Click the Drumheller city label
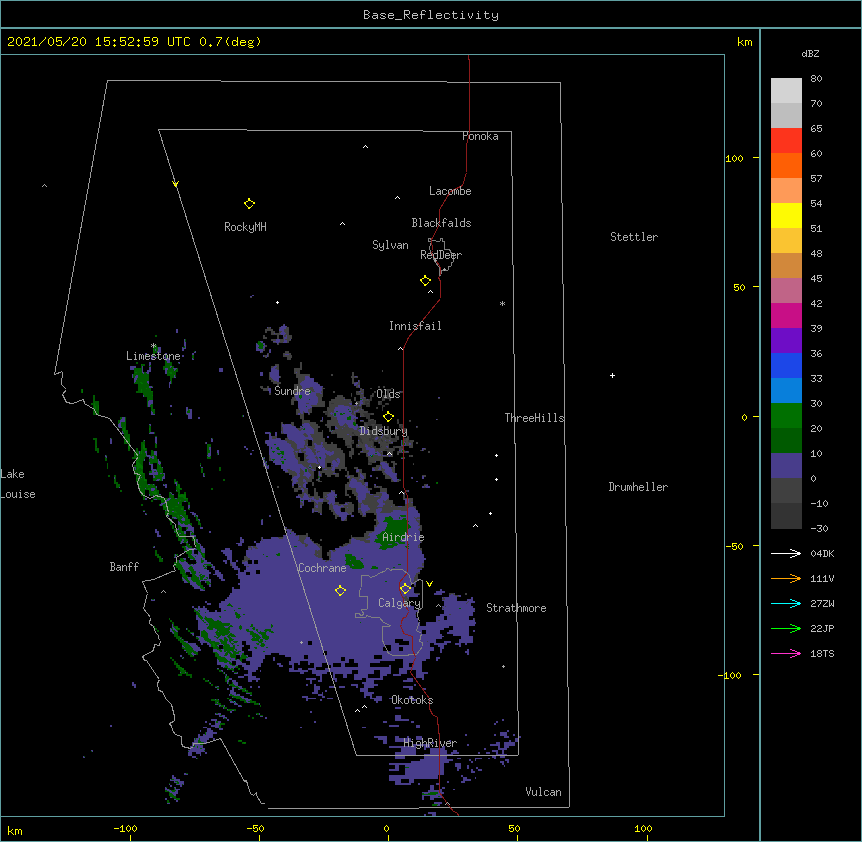The height and width of the screenshot is (842, 862). [x=638, y=487]
